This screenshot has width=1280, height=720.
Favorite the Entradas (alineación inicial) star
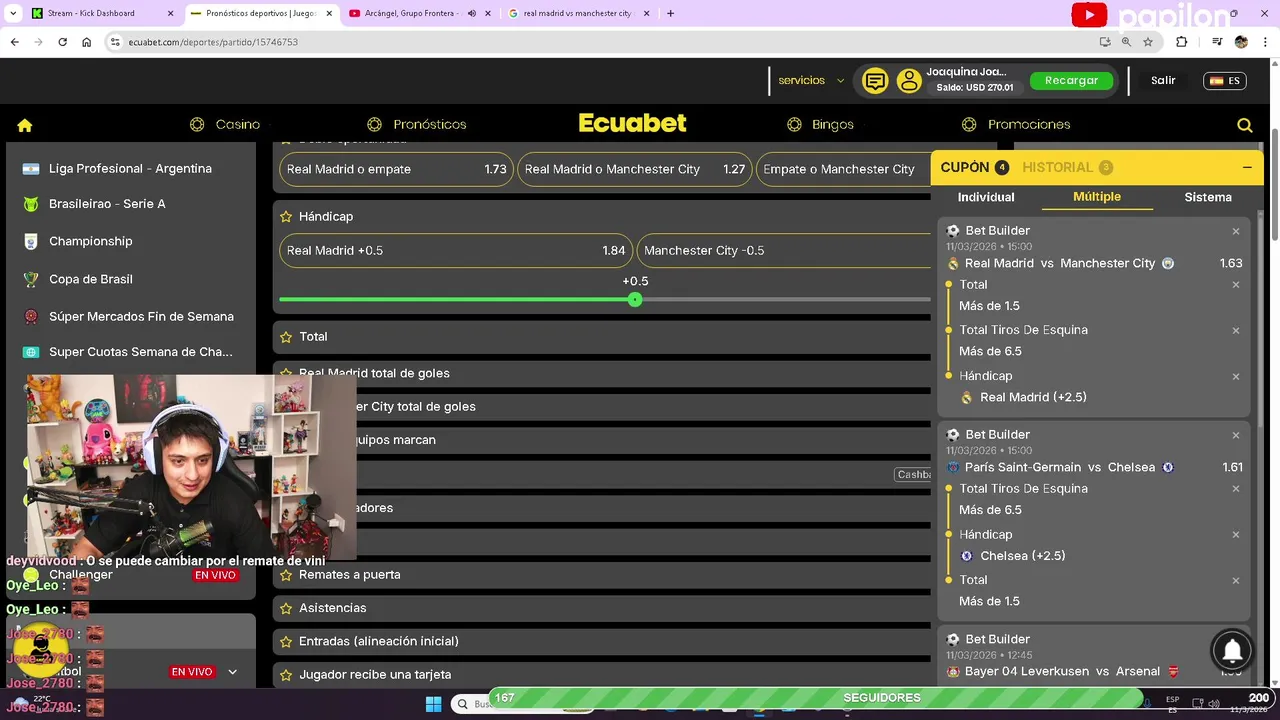(x=286, y=641)
